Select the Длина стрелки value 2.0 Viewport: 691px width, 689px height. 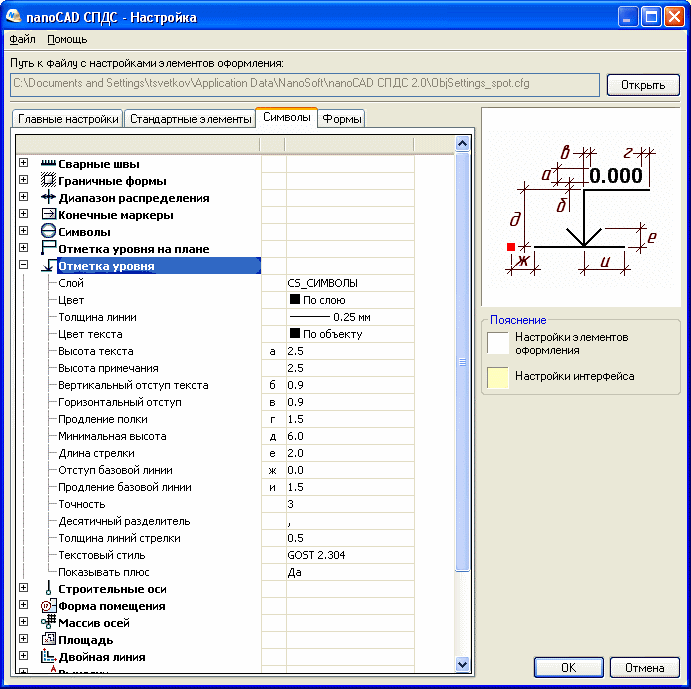coord(350,452)
